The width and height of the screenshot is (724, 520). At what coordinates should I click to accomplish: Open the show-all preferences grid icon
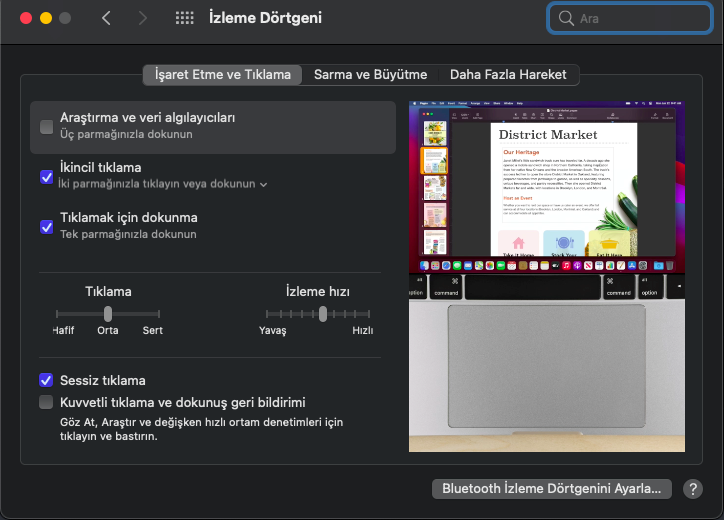(184, 18)
